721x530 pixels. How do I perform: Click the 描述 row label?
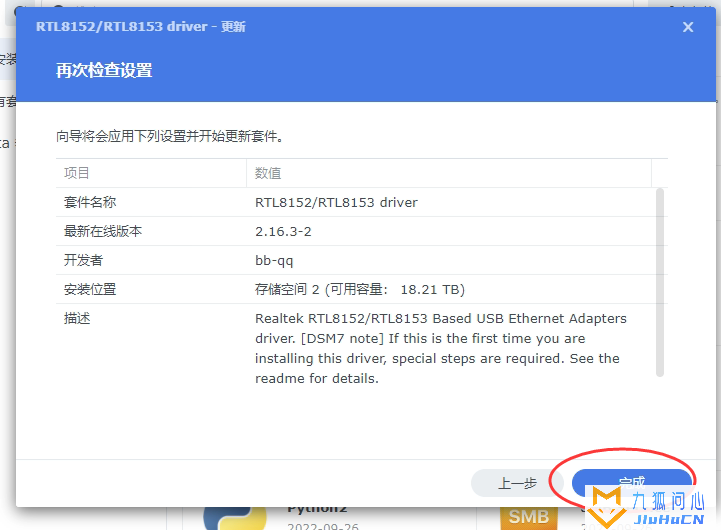tap(77, 318)
